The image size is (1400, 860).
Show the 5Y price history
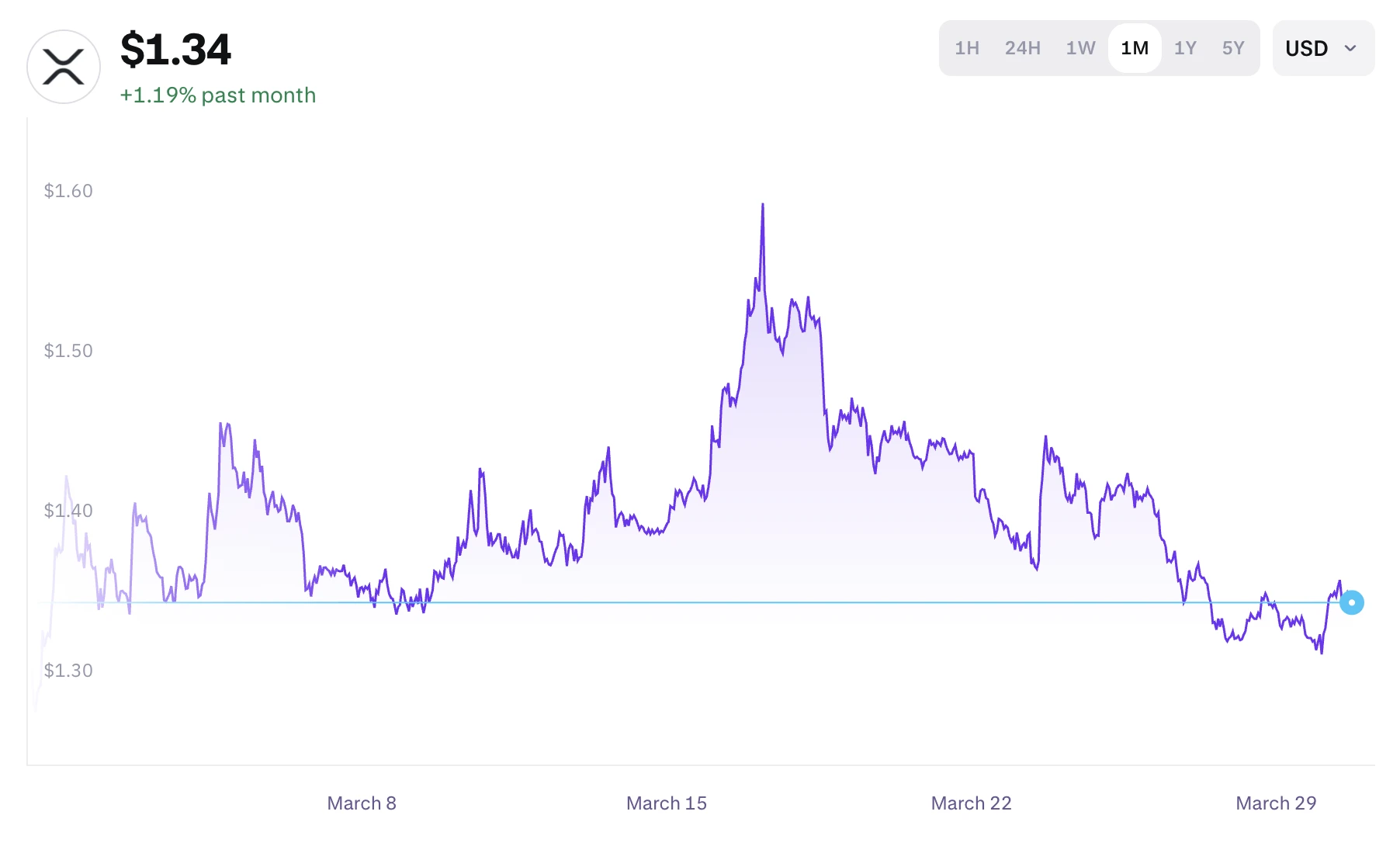click(1232, 48)
